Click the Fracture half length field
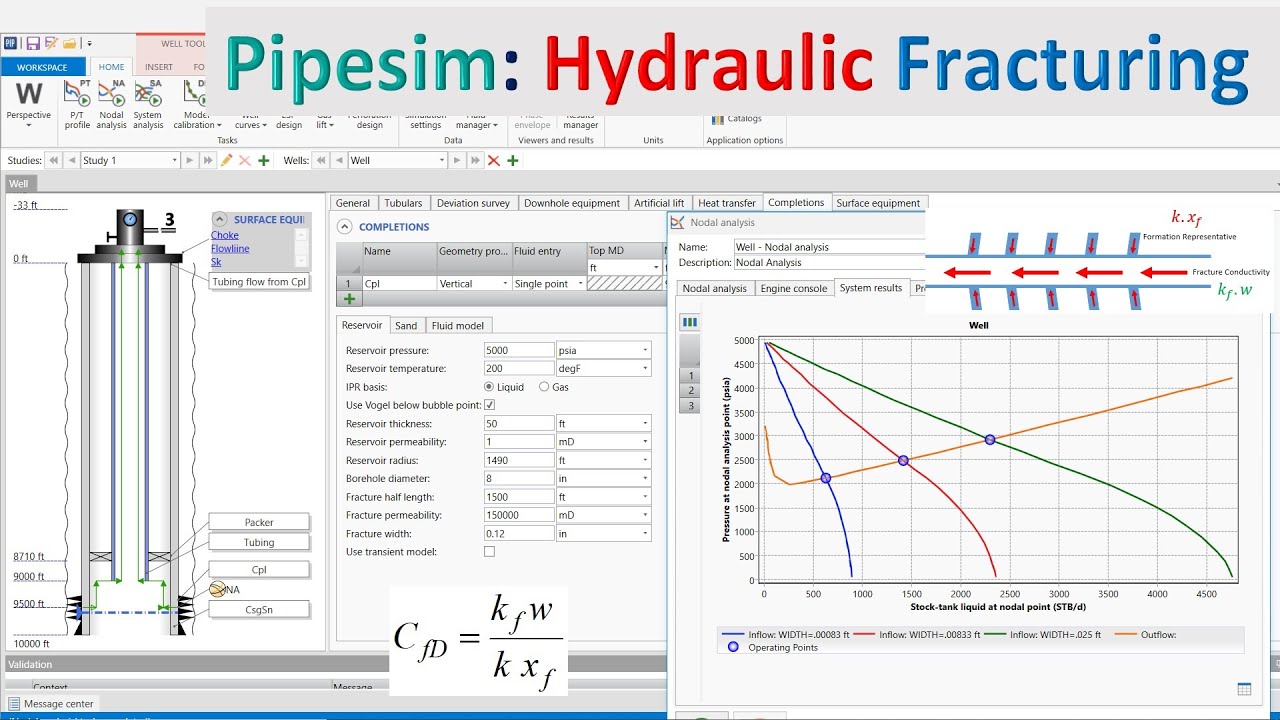This screenshot has height=720, width=1280. pos(518,497)
